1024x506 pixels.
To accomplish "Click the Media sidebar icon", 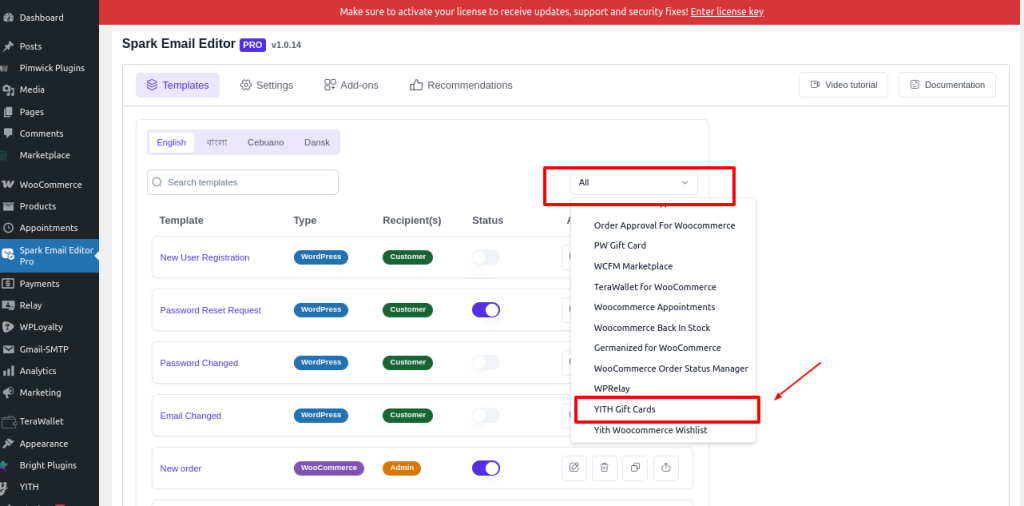I will 8,90.
